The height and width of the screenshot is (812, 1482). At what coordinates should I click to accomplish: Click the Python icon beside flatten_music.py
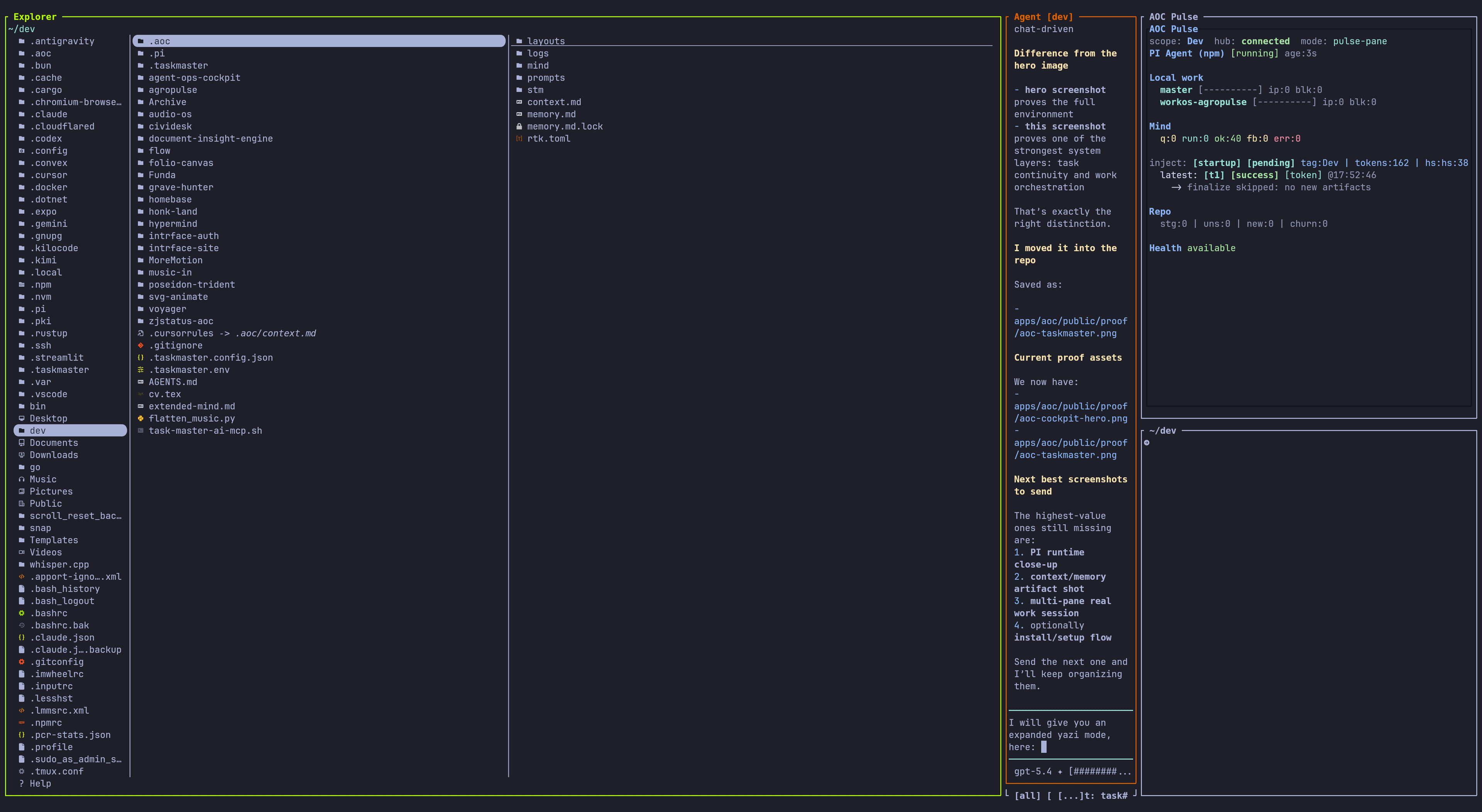(x=141, y=418)
